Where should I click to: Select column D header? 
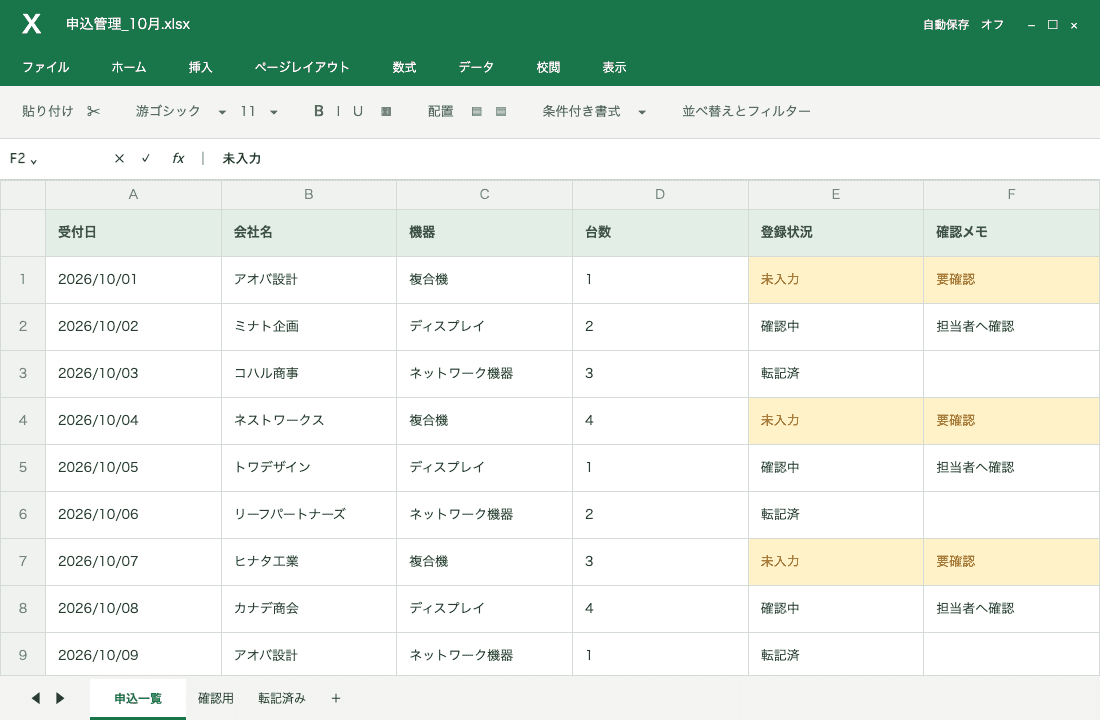pyautogui.click(x=660, y=194)
